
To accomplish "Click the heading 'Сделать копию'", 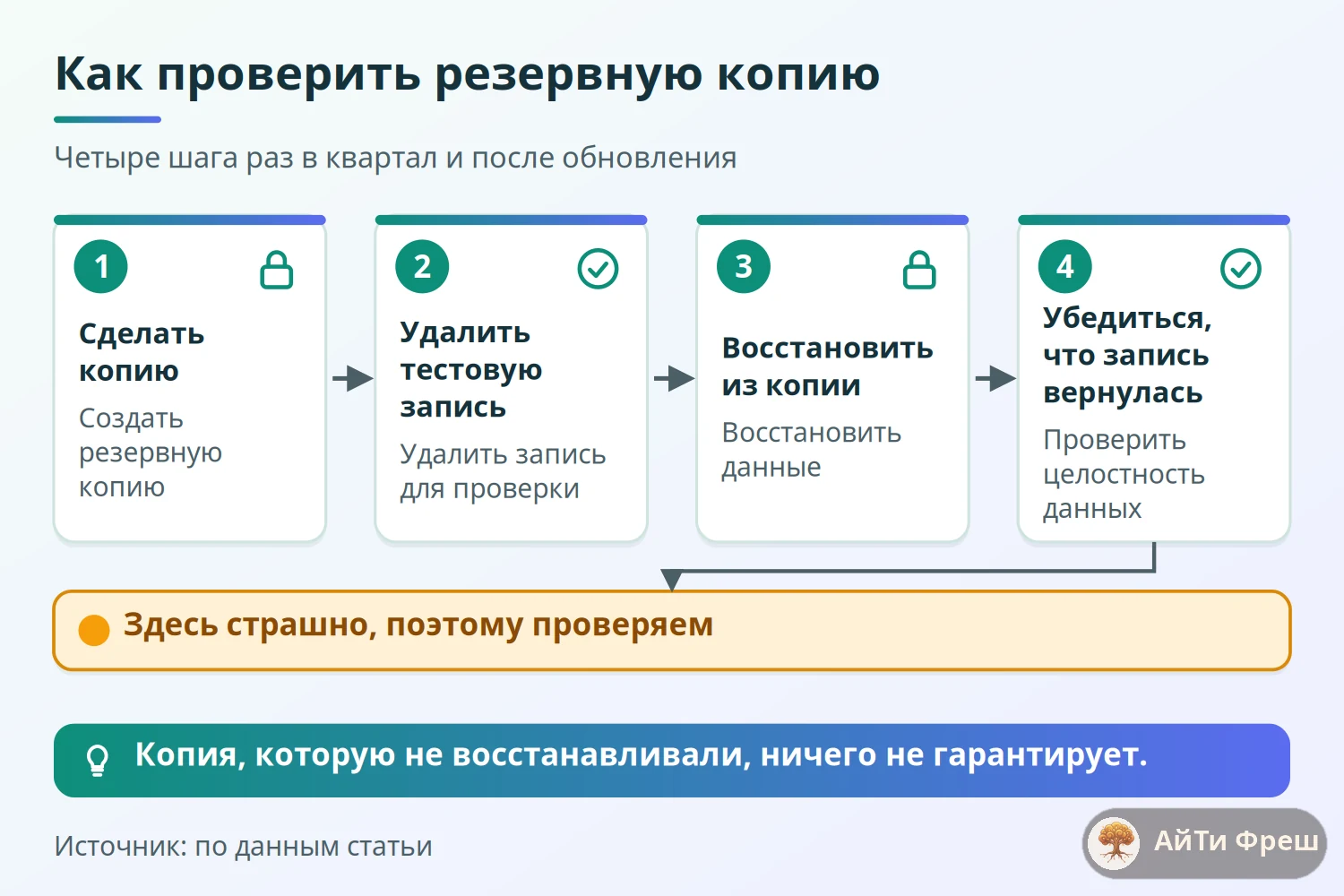I will pos(142,352).
